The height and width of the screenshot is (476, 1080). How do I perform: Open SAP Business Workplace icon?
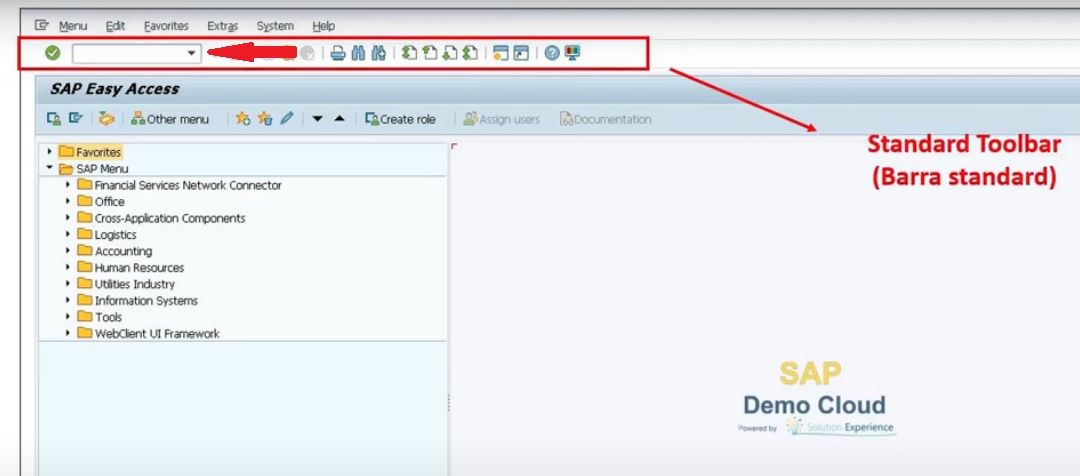pos(106,119)
